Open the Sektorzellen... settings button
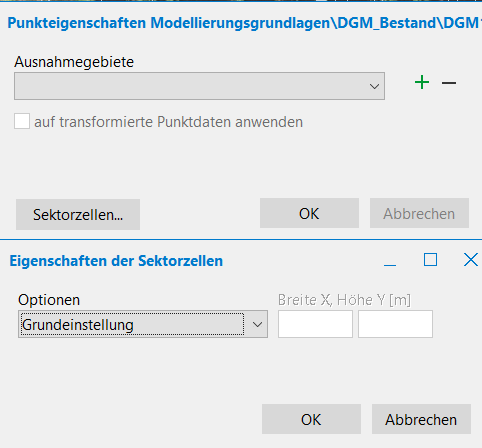 point(78,214)
